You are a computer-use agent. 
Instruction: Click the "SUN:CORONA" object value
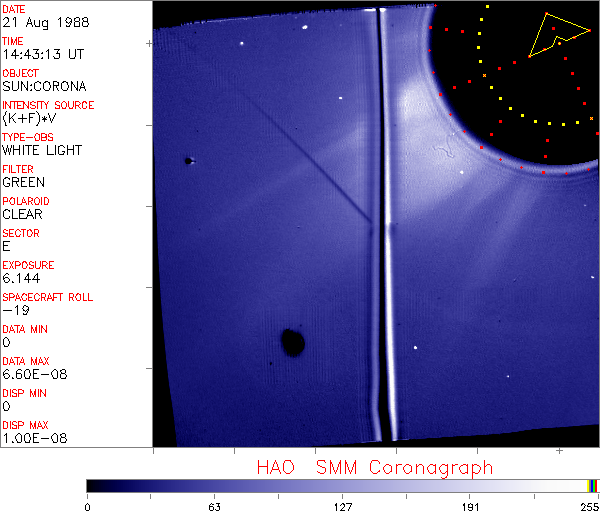tap(44, 86)
